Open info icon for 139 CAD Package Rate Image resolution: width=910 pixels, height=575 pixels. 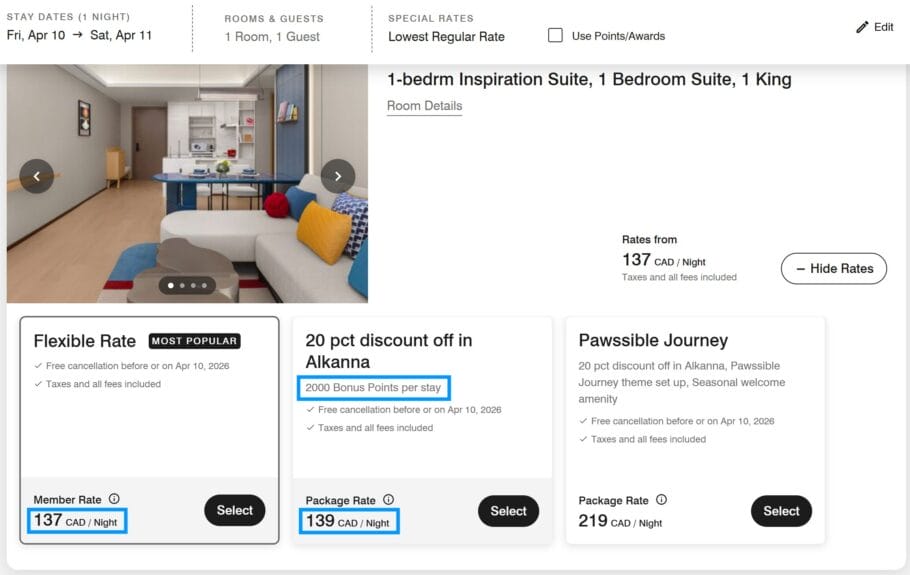tap(388, 500)
